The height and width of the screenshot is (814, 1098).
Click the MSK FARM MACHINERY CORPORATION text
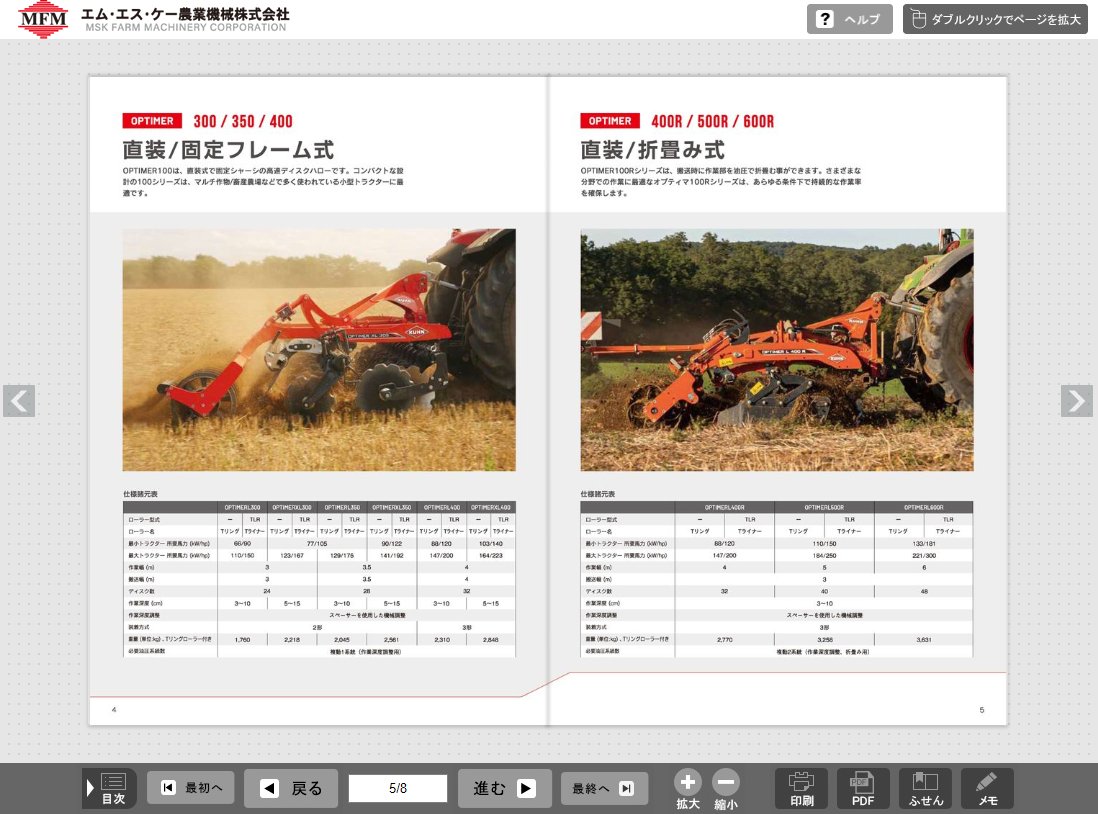[186, 27]
